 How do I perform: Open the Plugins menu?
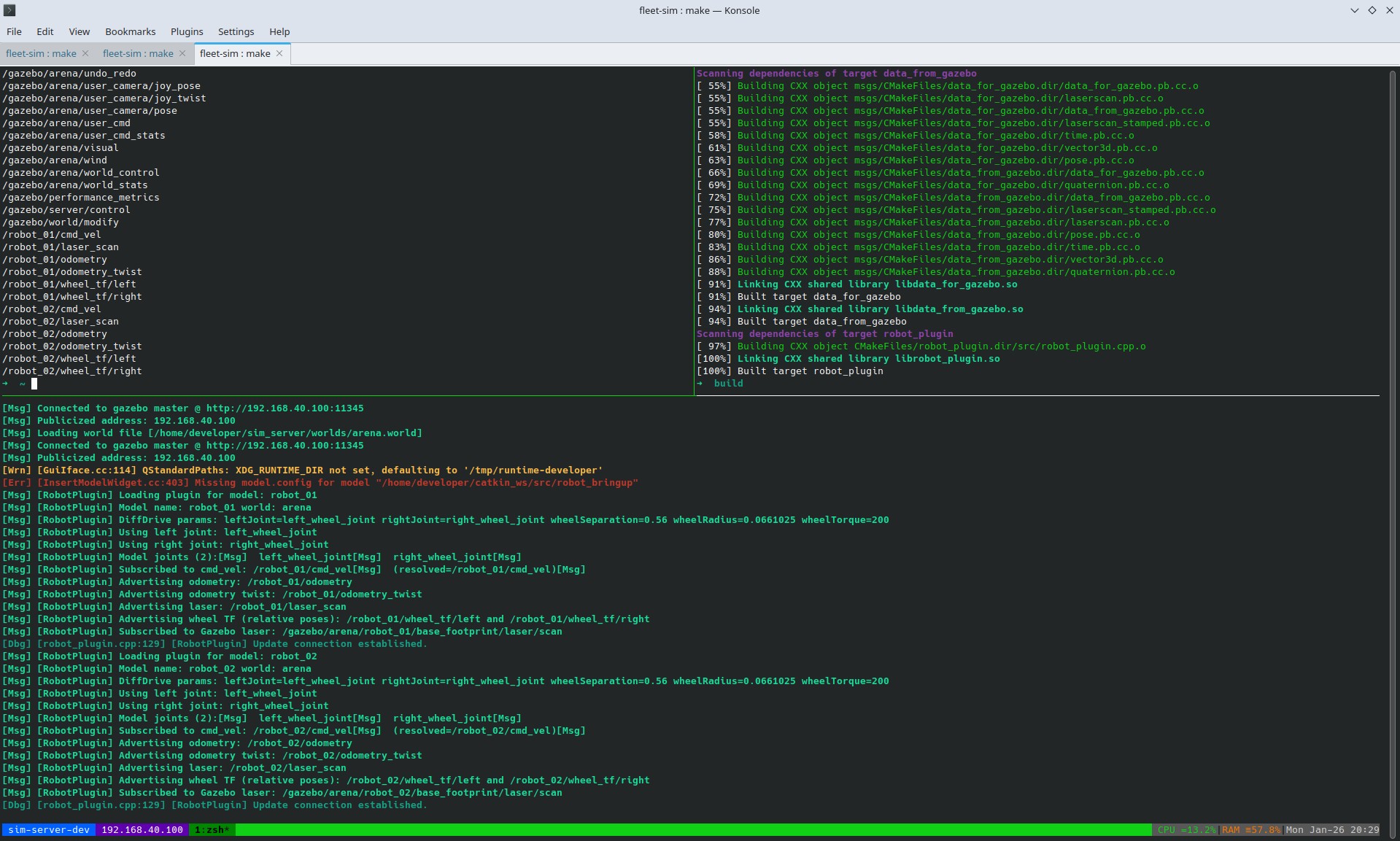click(x=187, y=31)
